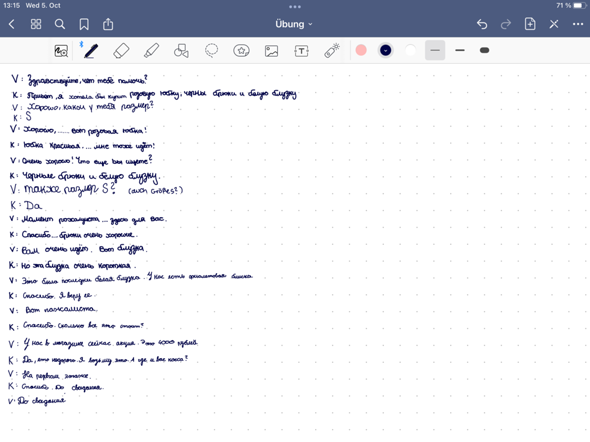
Task: Select the thickest stroke width
Action: coord(484,50)
